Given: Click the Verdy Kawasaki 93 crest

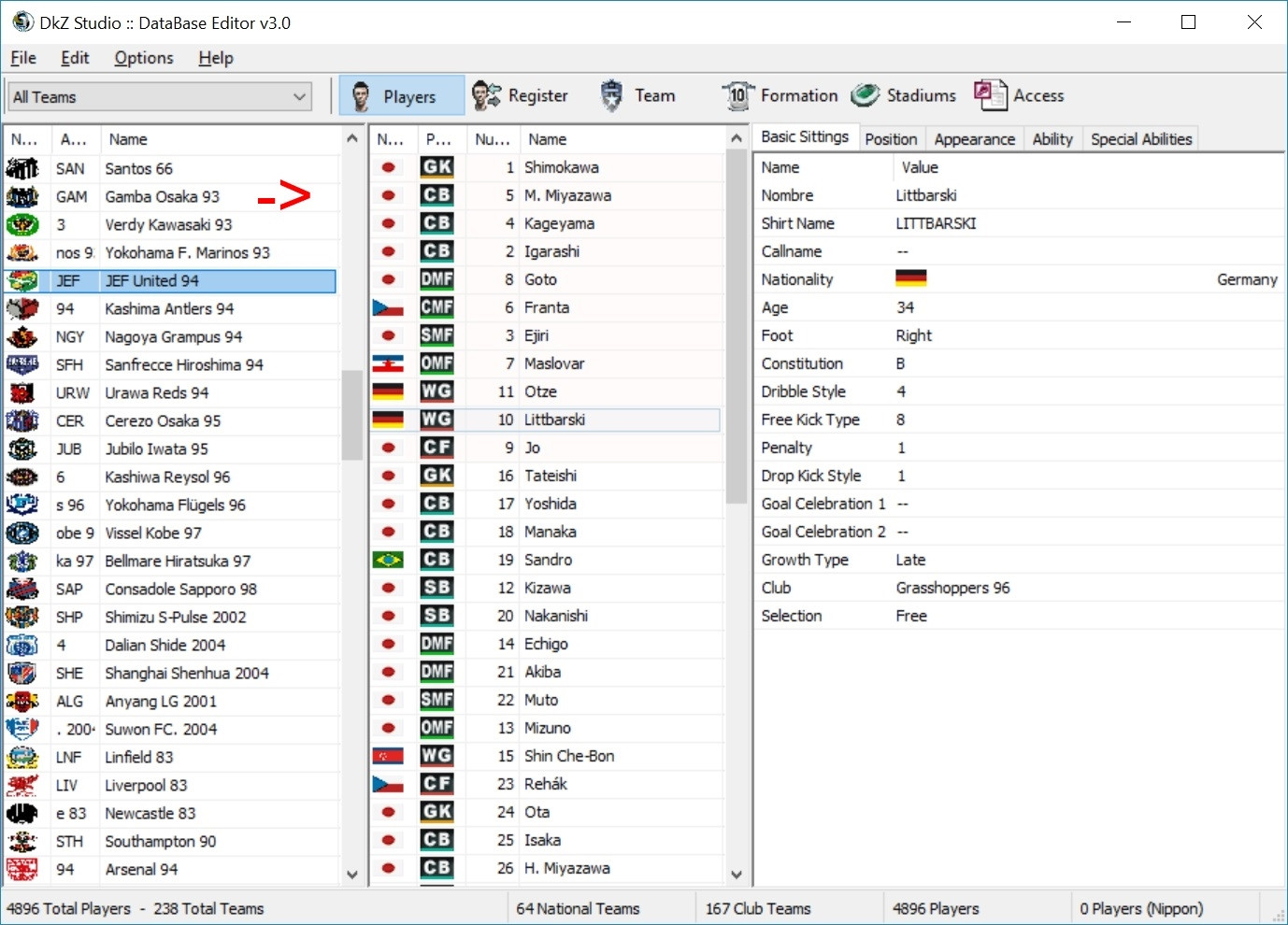Looking at the screenshot, I should pos(22,224).
